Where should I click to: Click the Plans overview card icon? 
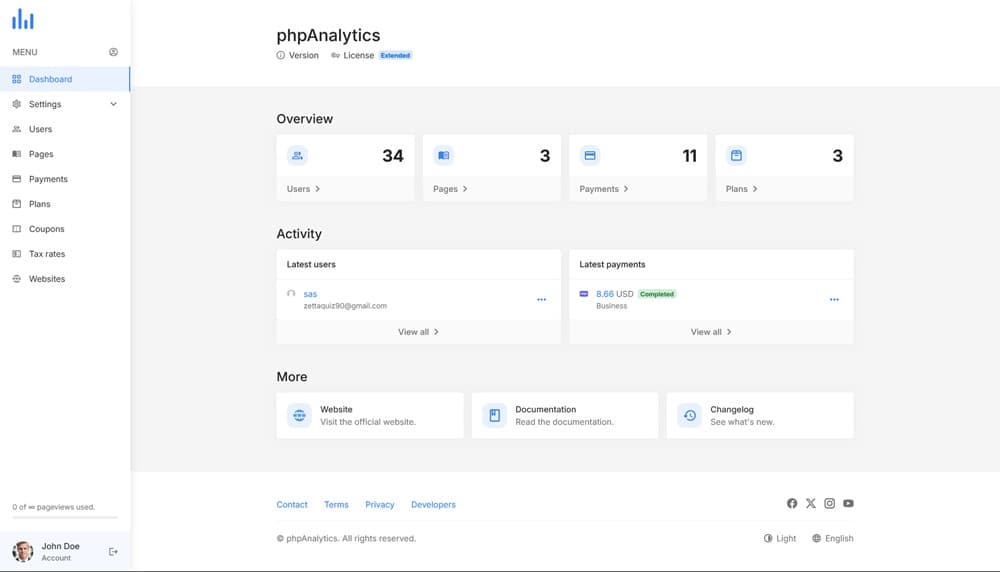coord(737,156)
